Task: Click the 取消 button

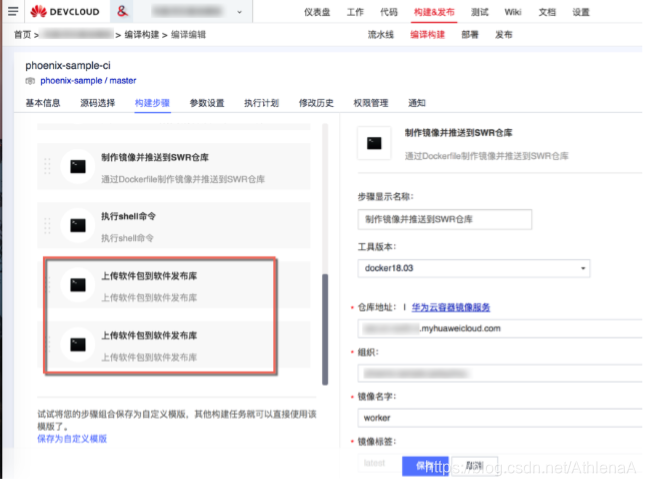Action: (474, 466)
